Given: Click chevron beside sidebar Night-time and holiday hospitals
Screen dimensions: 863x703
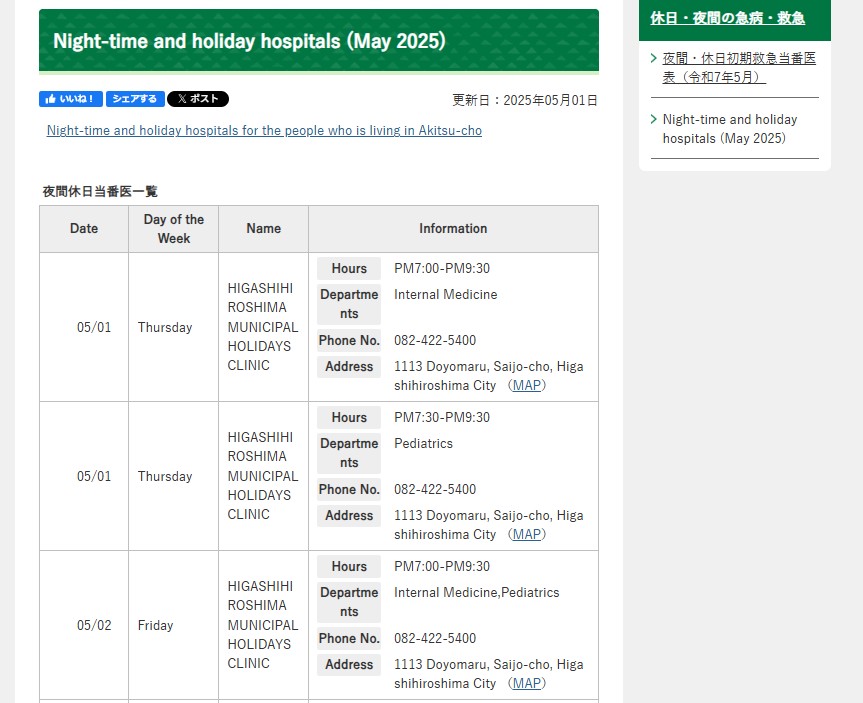Looking at the screenshot, I should [653, 120].
